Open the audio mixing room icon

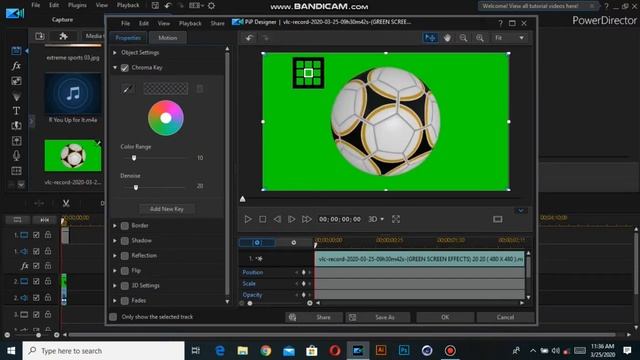(x=16, y=141)
